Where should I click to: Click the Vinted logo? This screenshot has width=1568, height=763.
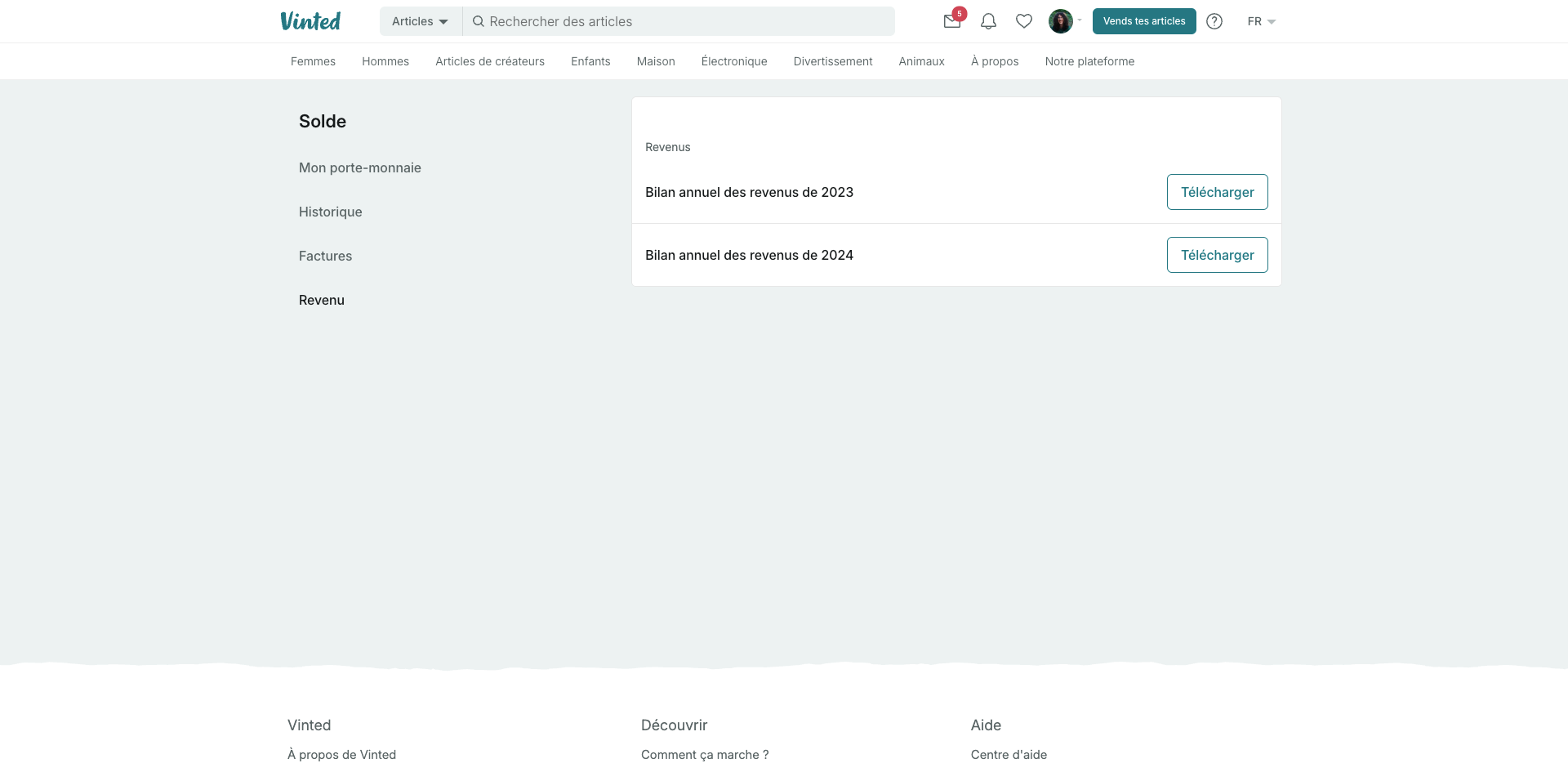(x=310, y=21)
